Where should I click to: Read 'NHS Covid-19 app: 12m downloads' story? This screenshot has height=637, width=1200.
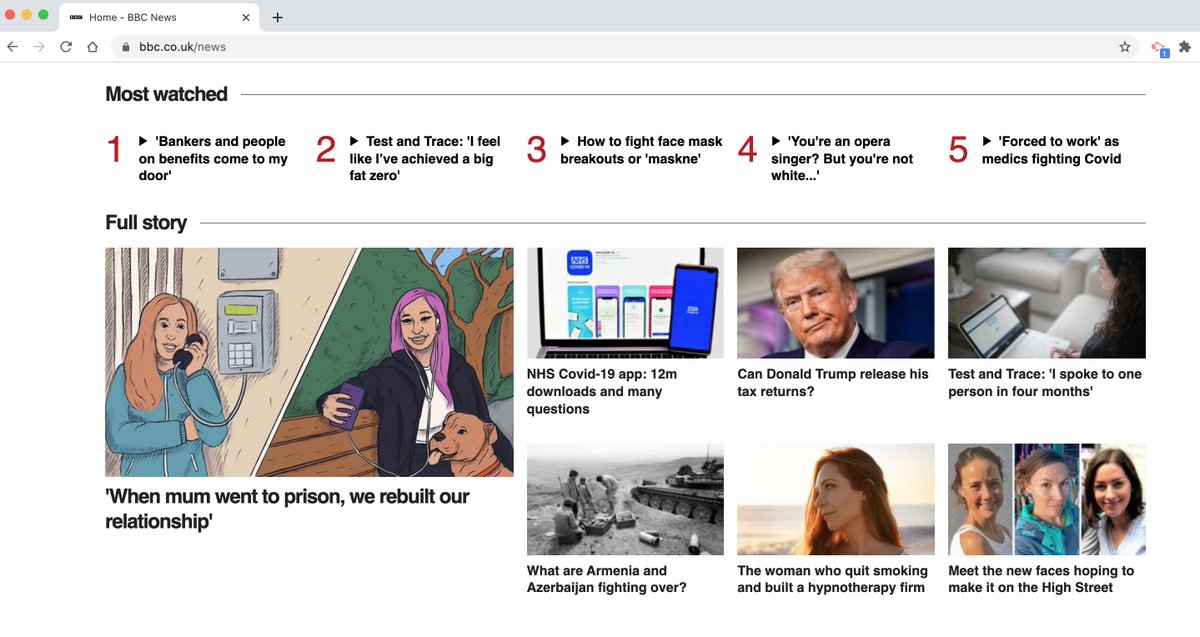click(602, 391)
